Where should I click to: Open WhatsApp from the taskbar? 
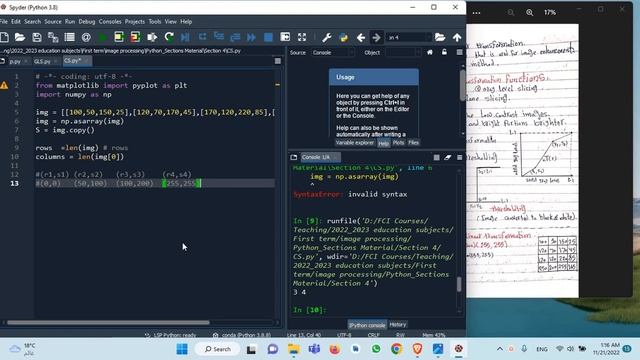point(376,349)
